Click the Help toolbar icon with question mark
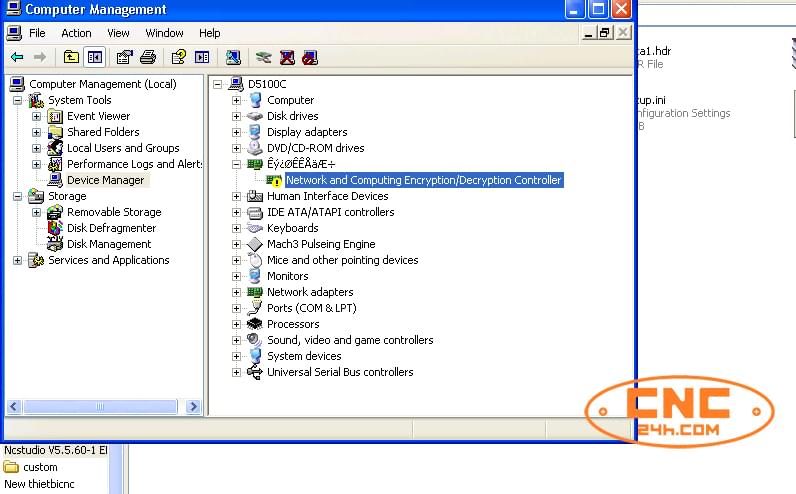796x494 pixels. 178,57
